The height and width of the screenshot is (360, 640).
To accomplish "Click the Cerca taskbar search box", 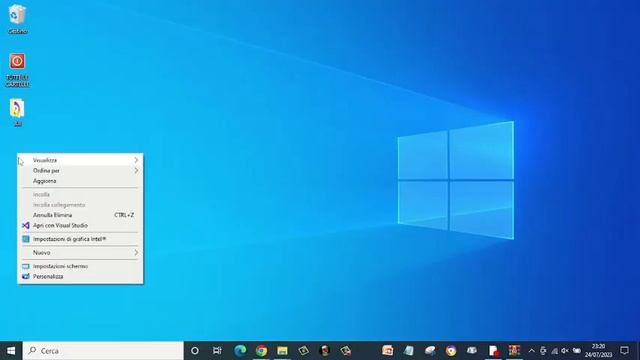I will 103,351.
